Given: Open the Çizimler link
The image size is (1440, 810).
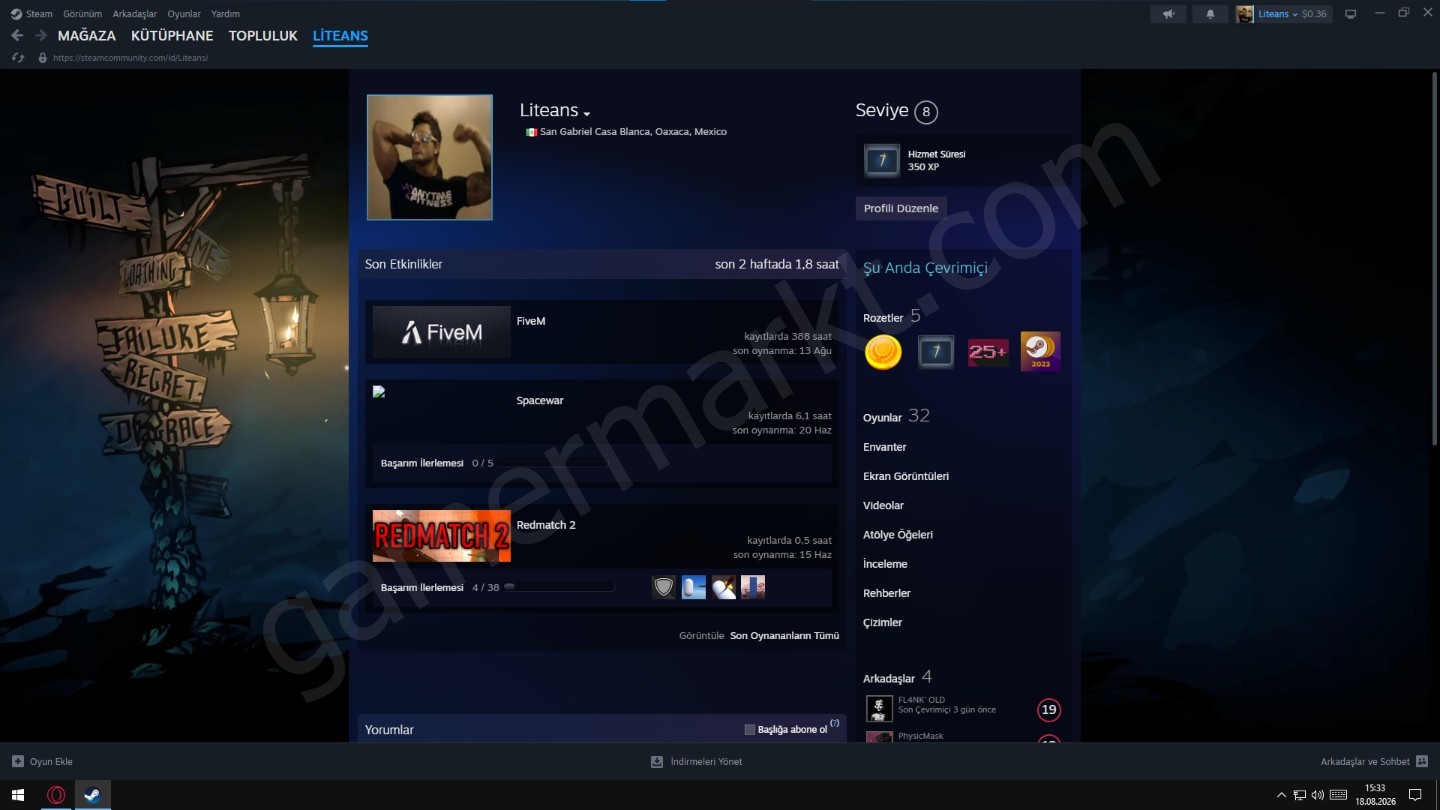Looking at the screenshot, I should tap(883, 622).
